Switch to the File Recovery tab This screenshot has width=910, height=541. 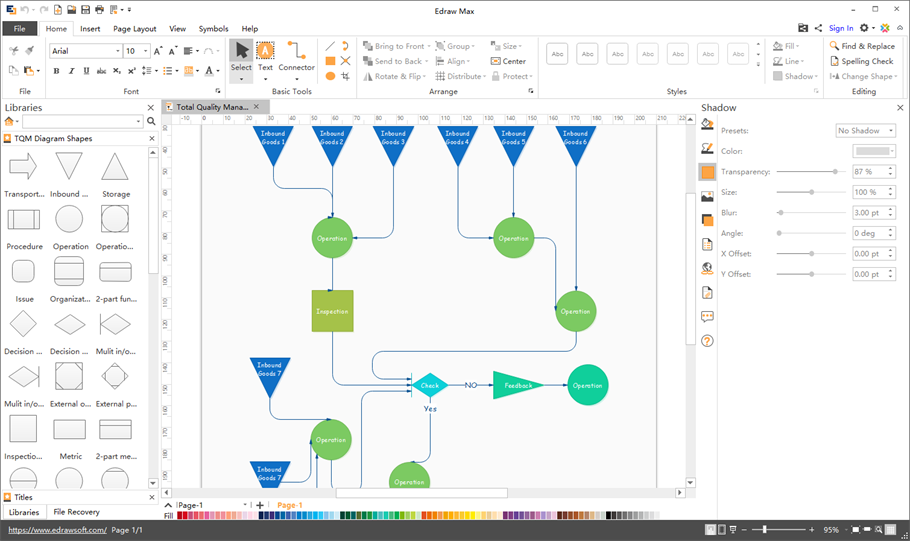[x=76, y=512]
